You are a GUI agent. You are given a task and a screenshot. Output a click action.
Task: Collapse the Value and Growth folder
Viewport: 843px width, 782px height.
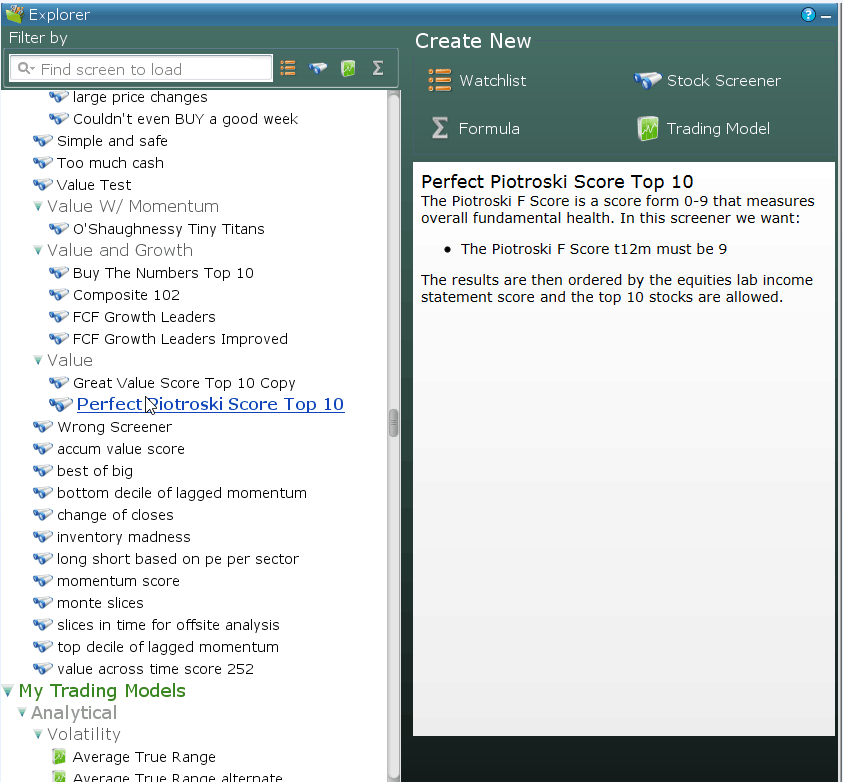coord(38,251)
